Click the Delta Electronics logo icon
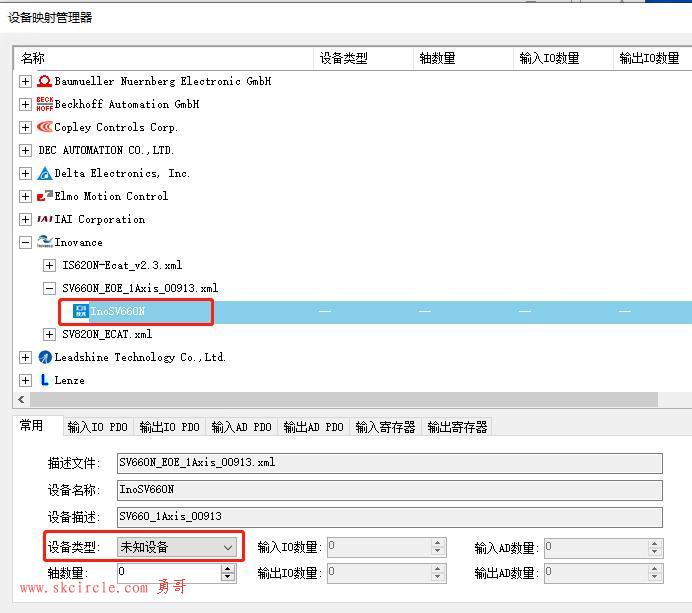The height and width of the screenshot is (613, 692). coord(45,173)
